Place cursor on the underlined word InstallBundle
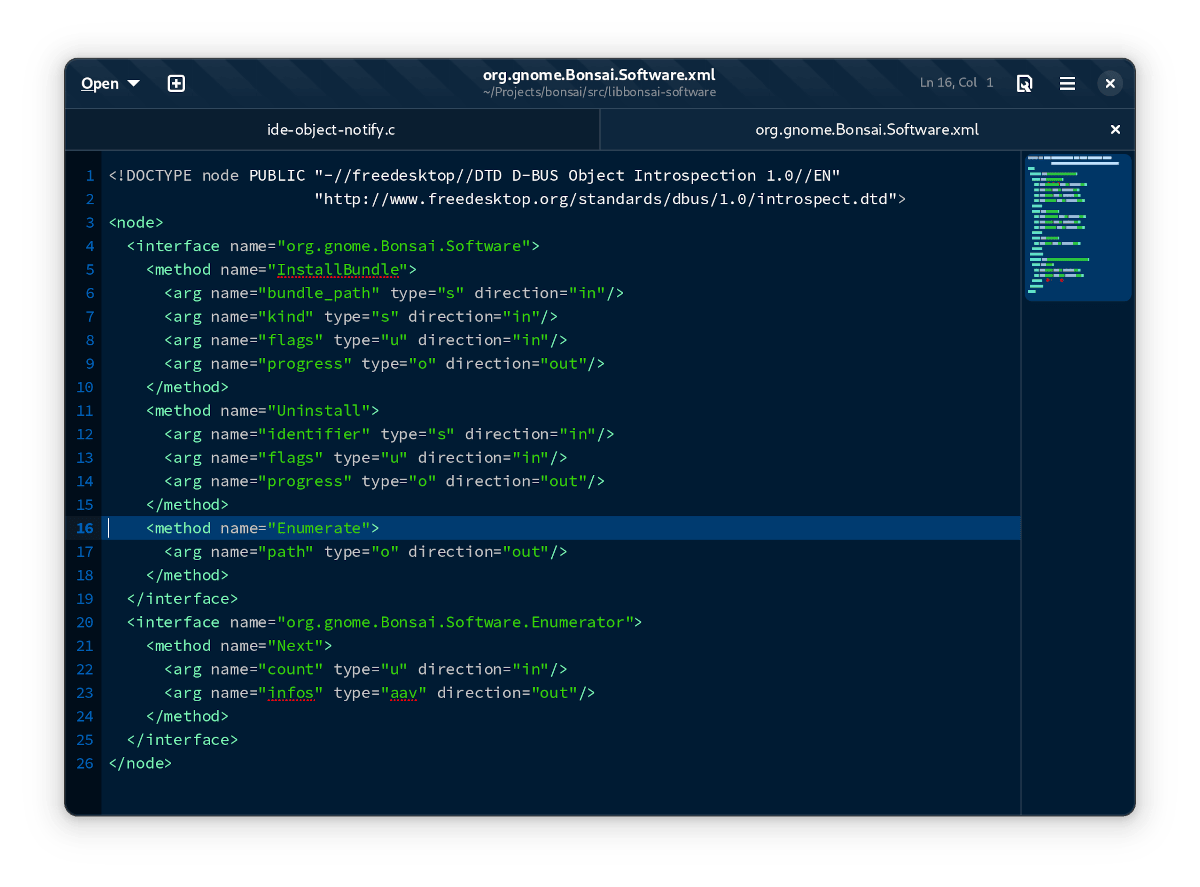 point(341,270)
